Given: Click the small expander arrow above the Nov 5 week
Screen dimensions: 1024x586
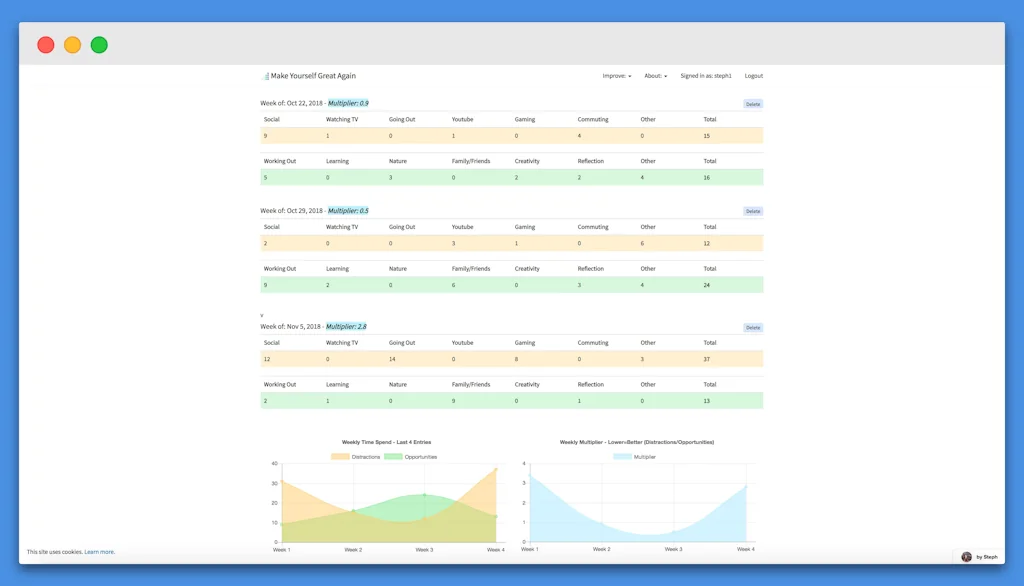Looking at the screenshot, I should click(x=262, y=316).
